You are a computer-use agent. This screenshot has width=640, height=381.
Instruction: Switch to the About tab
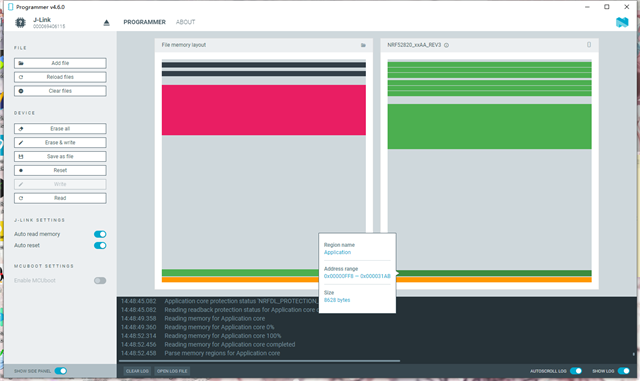[185, 22]
